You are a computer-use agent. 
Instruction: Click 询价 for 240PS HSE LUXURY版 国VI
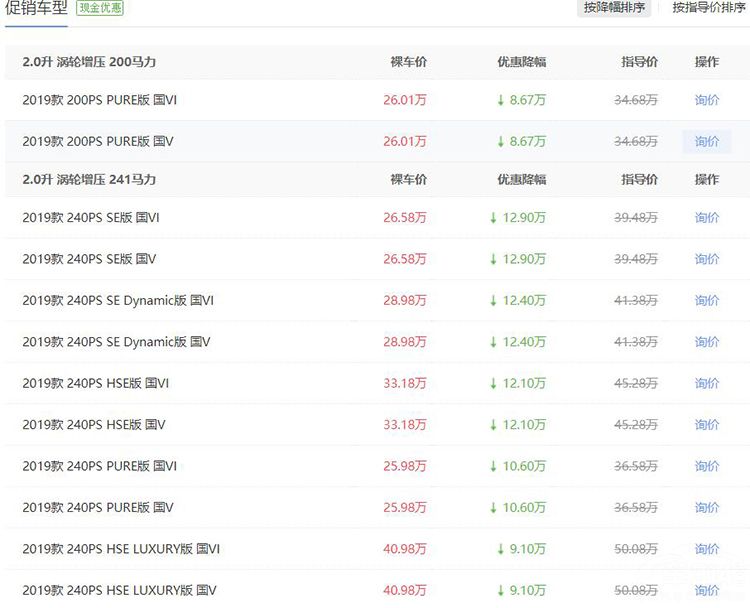(x=707, y=549)
